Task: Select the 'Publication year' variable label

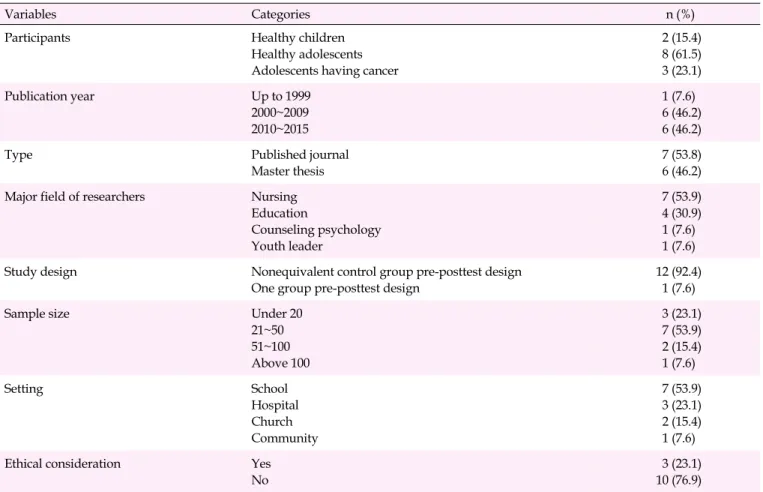Action: point(49,96)
